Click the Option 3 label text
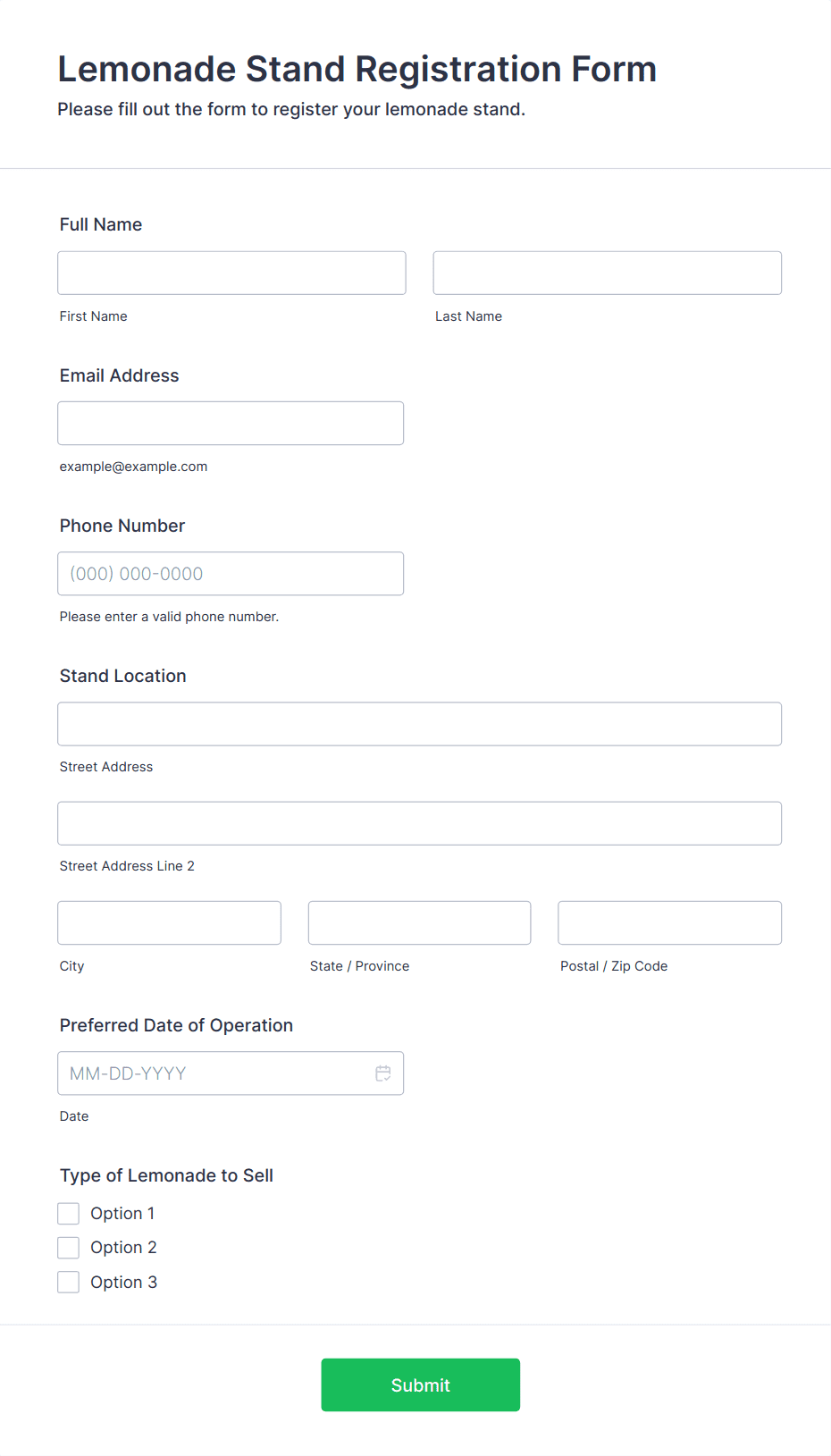This screenshot has height=1456, width=831. coord(123,1283)
